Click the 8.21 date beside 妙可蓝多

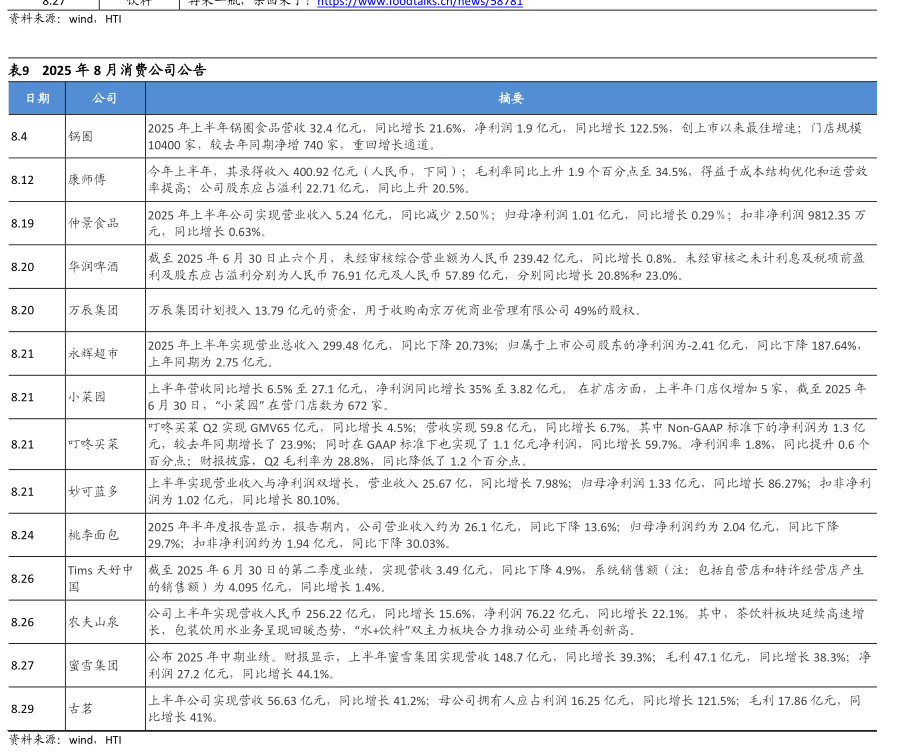22,492
